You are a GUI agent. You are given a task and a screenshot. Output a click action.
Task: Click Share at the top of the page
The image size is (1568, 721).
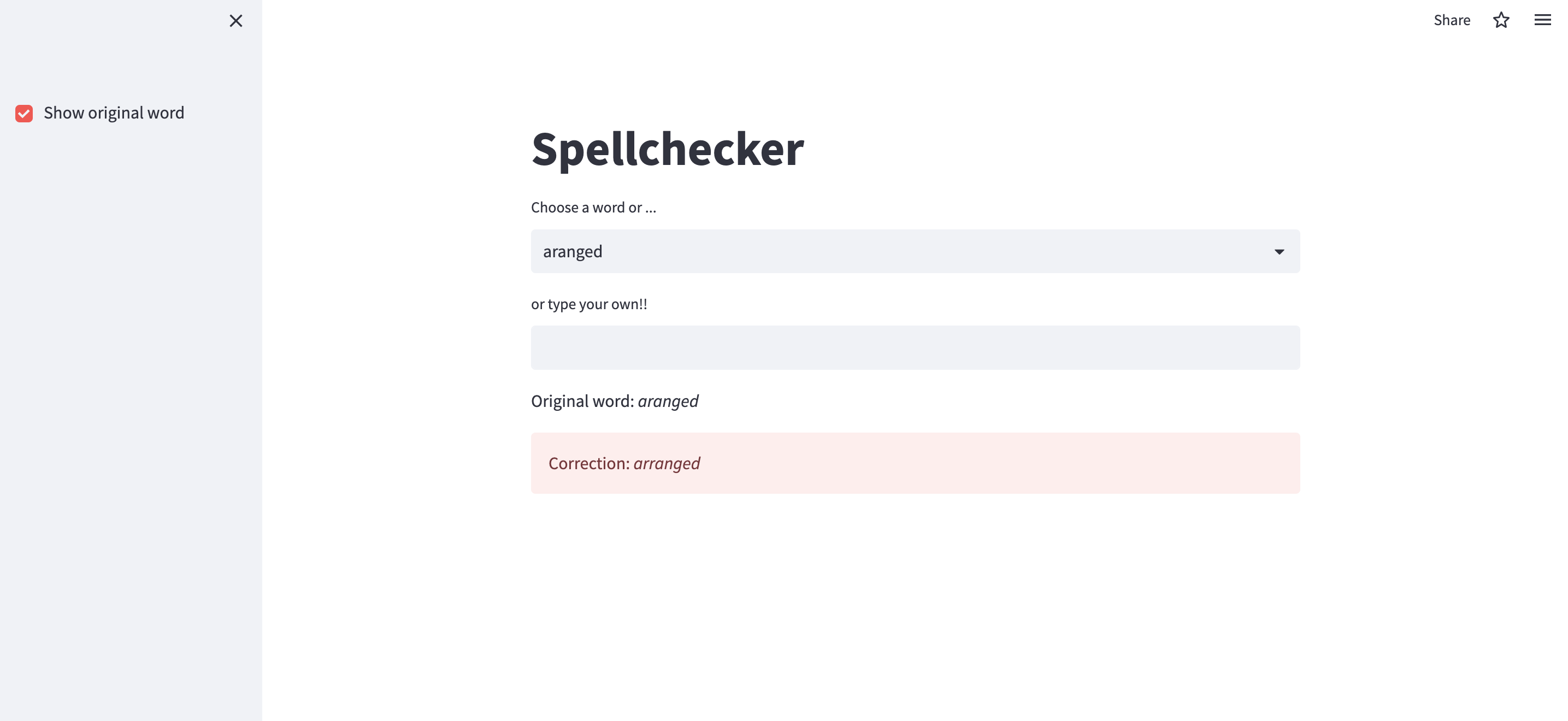pyautogui.click(x=1452, y=20)
